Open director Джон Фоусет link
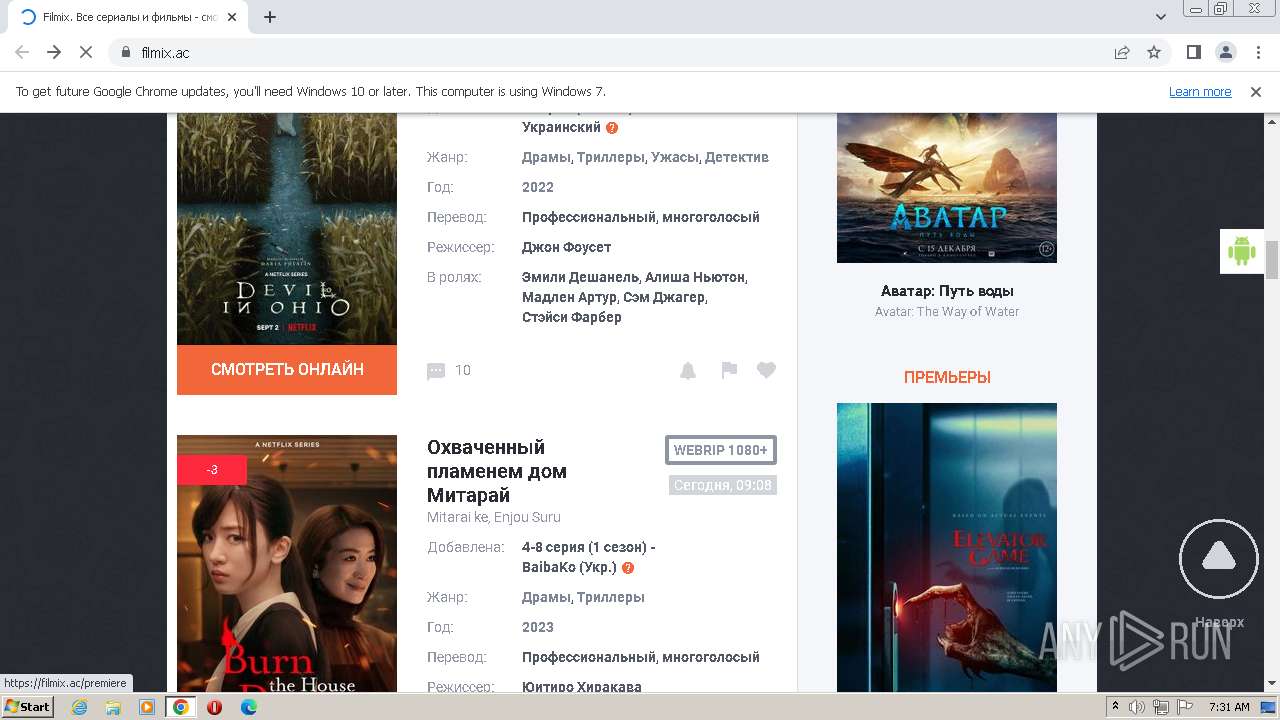This screenshot has height=720, width=1280. [x=566, y=247]
